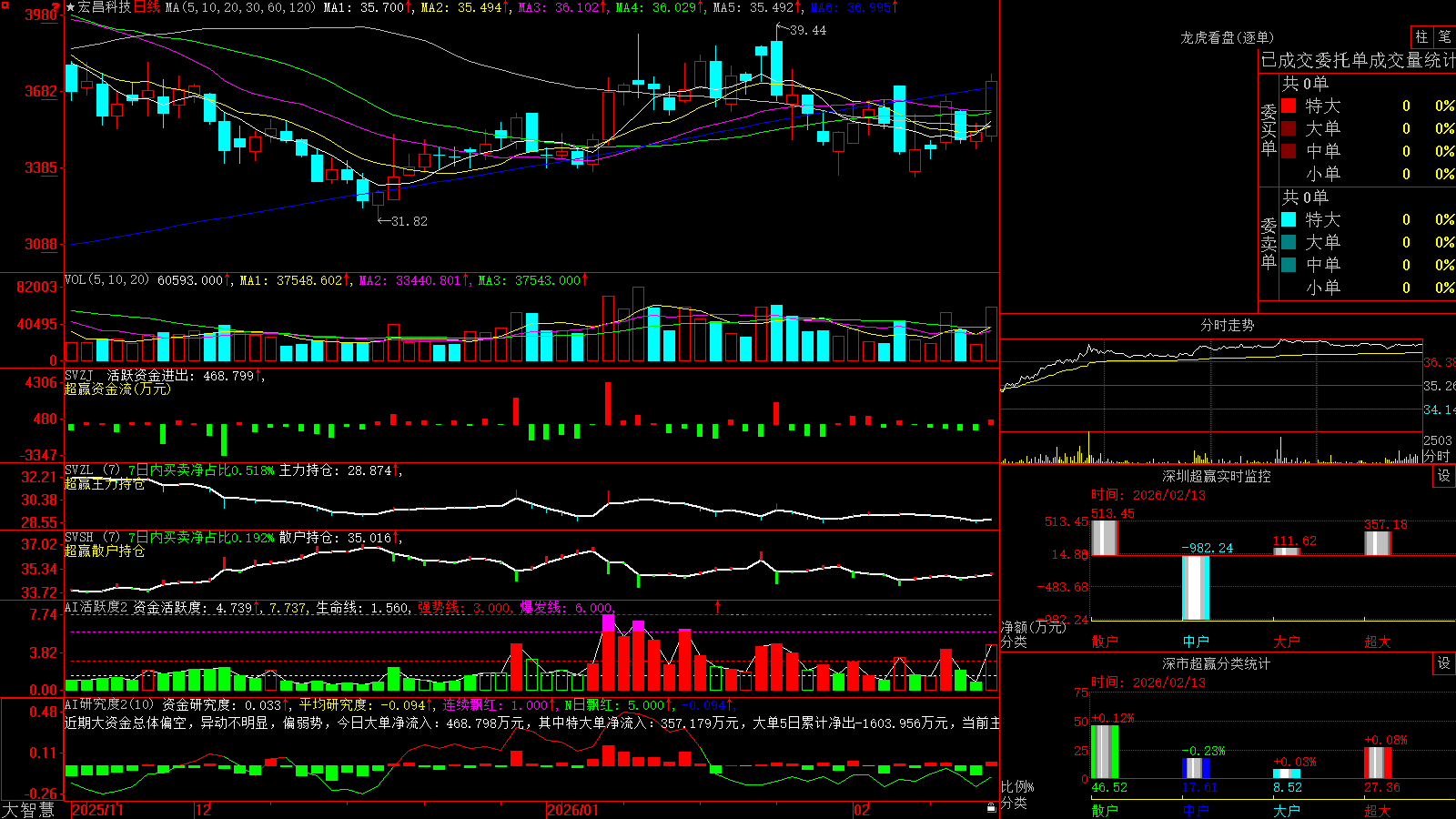Click the 大户 bar valued 111.62
Viewport: 1456px width, 819px height.
coord(1287,551)
